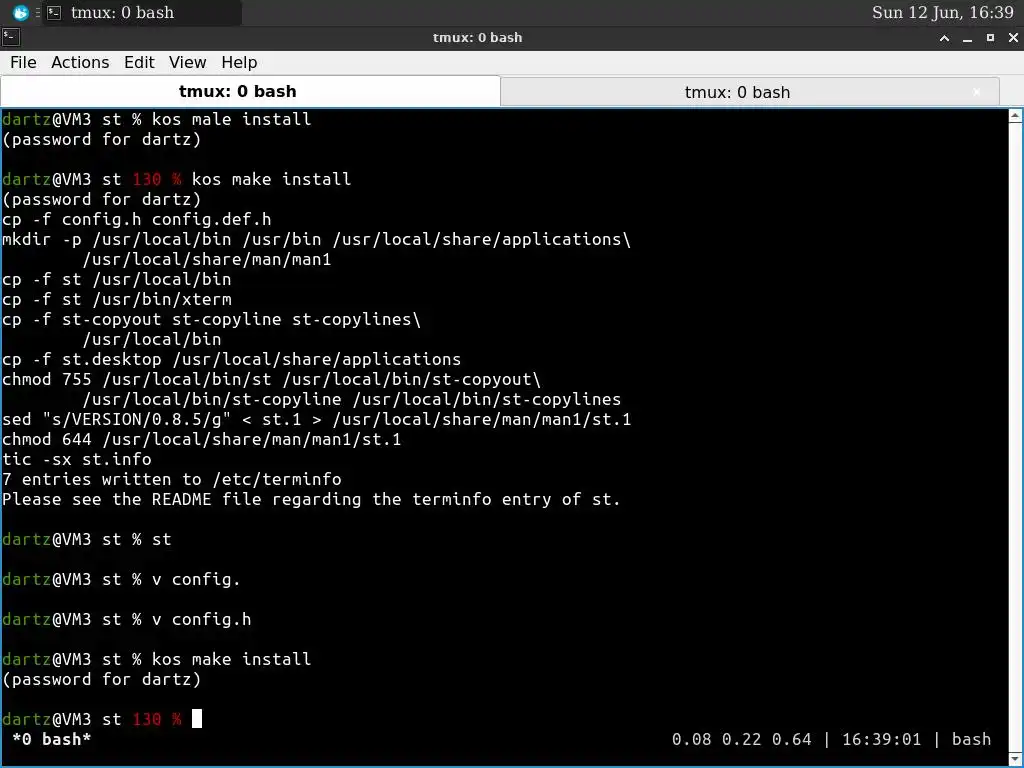Click the panel clock Sun 12 Jun, 16:39
The image size is (1024, 768).
point(942,12)
